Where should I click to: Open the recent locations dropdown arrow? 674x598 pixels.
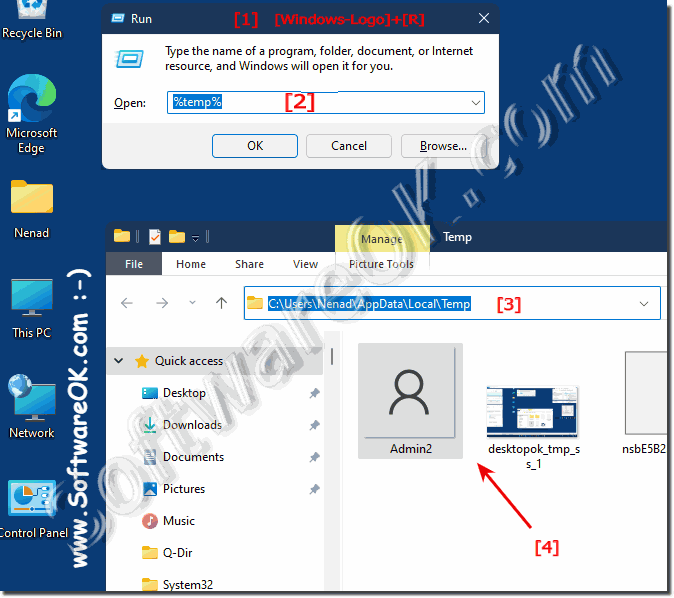193,303
